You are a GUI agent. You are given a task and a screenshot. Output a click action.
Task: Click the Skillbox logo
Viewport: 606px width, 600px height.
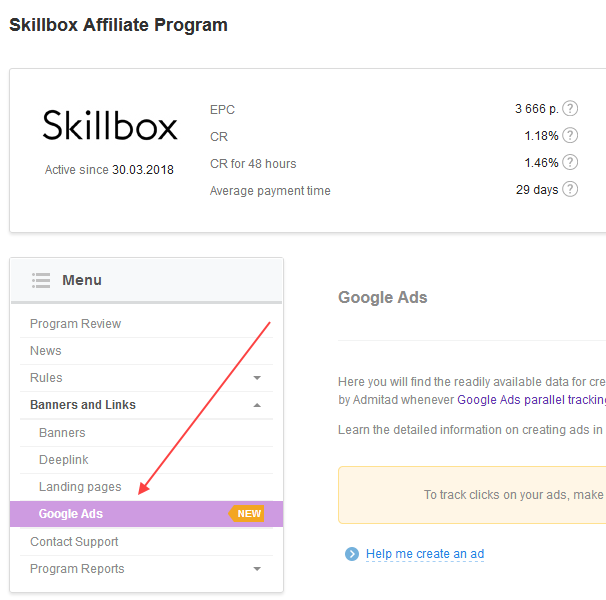[110, 125]
